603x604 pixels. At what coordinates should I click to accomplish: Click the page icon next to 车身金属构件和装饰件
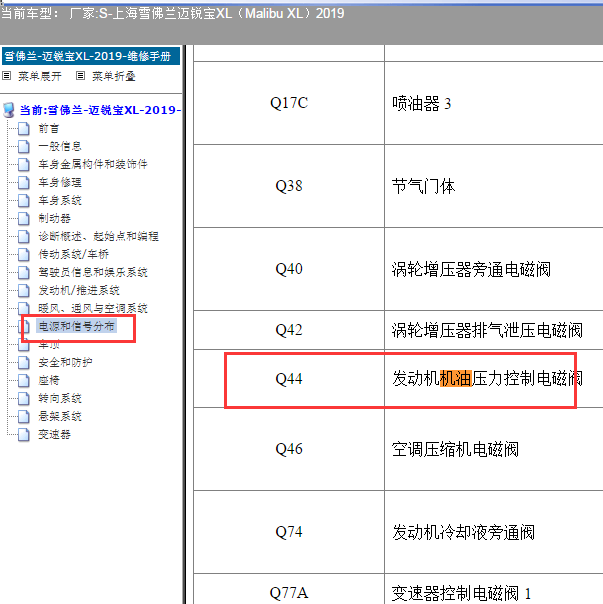[x=24, y=164]
